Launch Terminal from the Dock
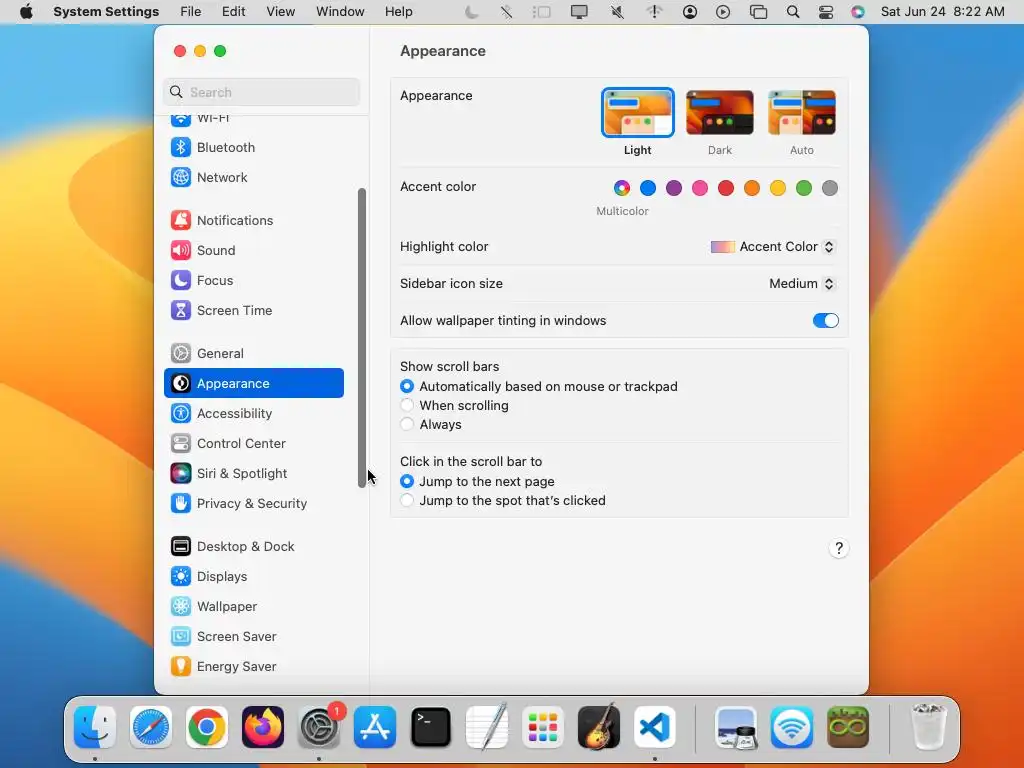Screen dimensions: 1024x768 coord(431,728)
